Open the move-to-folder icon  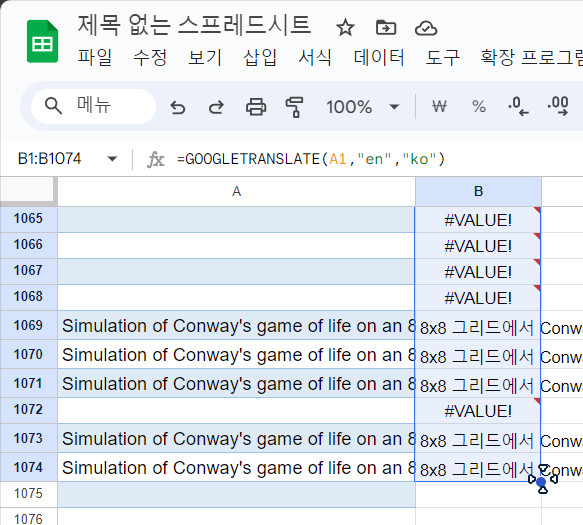pyautogui.click(x=386, y=28)
